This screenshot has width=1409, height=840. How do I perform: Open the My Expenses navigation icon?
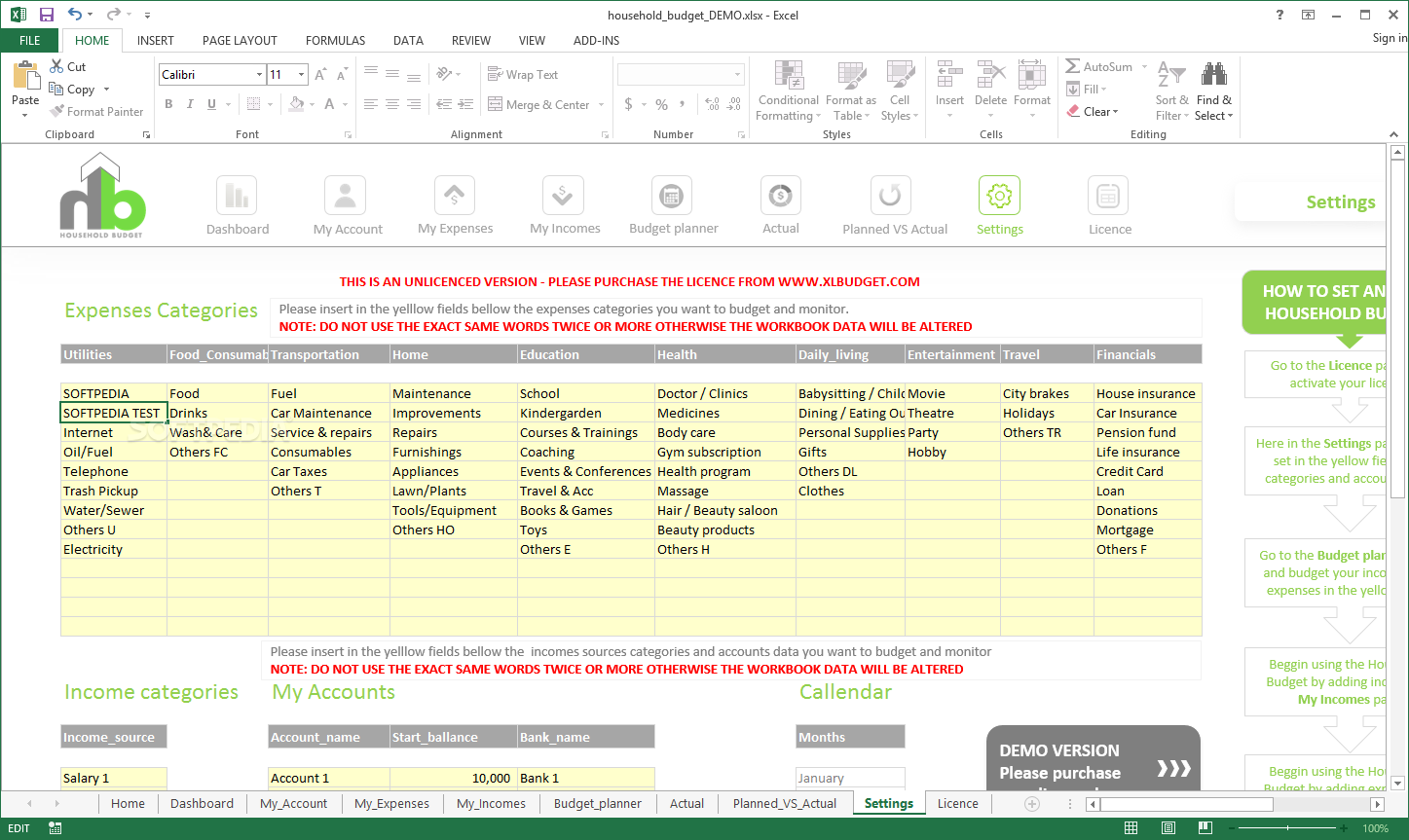coord(454,196)
